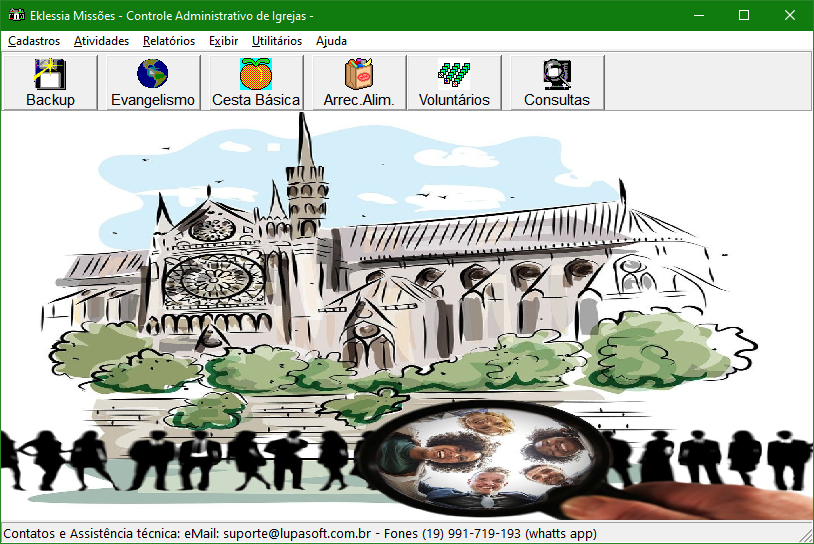
Task: Open the Ajuda menu
Action: pyautogui.click(x=331, y=41)
